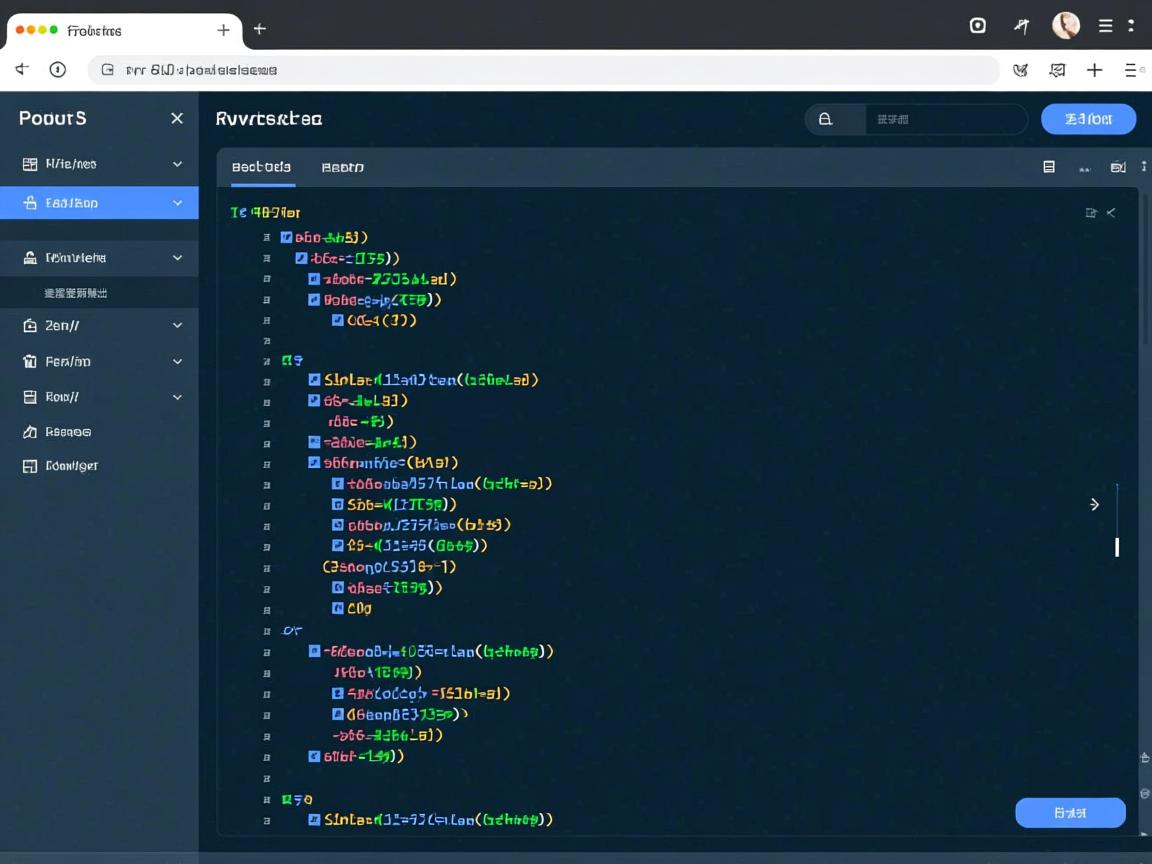1152x864 pixels.
Task: Click the right arrow icon in code panel
Action: click(1094, 504)
